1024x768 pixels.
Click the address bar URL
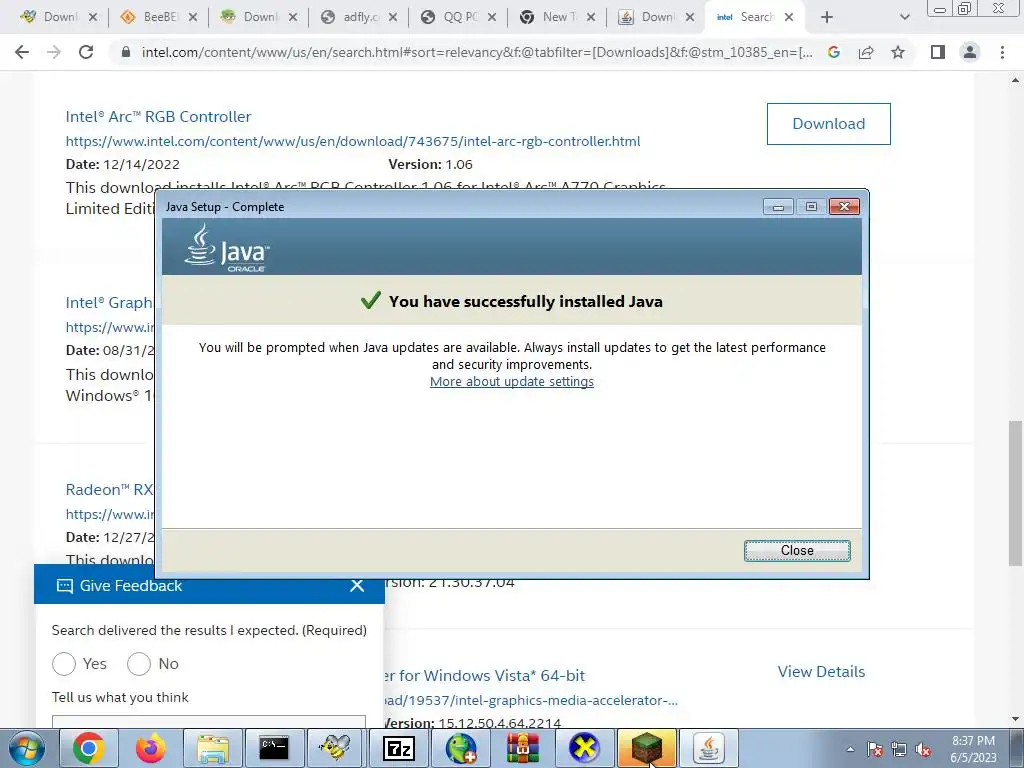click(477, 52)
